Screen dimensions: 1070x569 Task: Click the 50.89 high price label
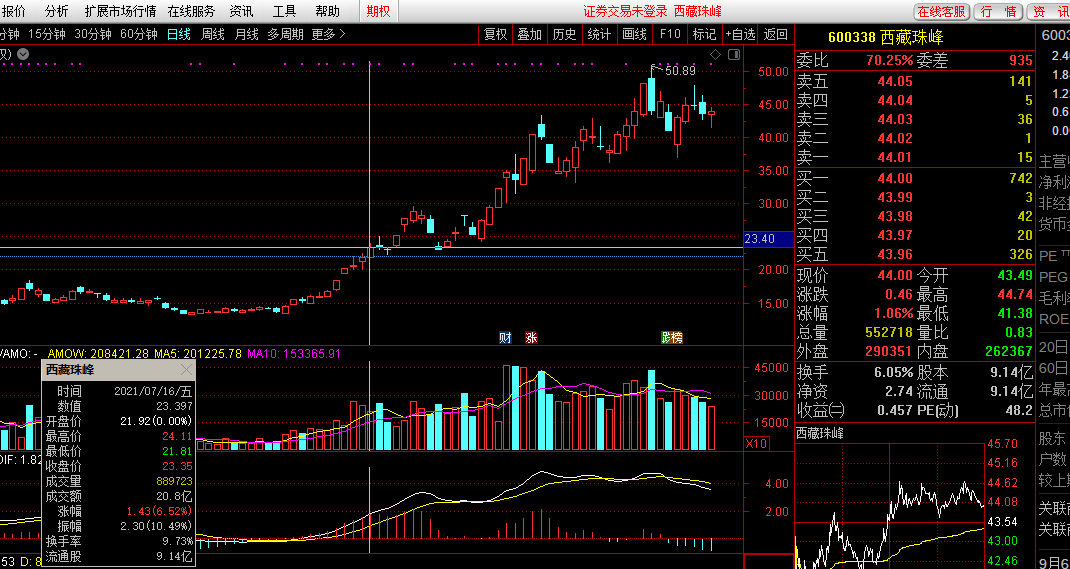(680, 70)
